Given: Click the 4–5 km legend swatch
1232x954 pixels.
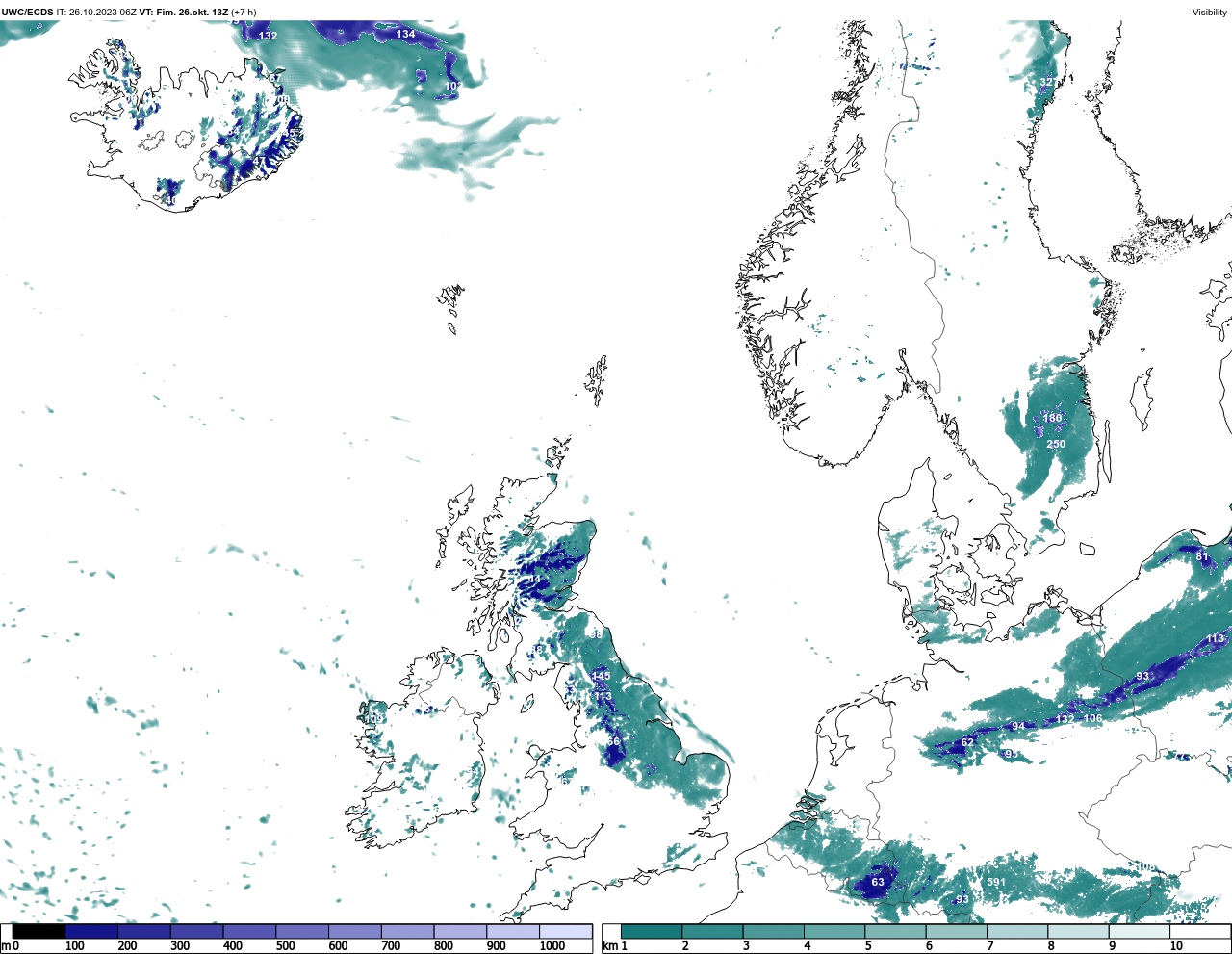Looking at the screenshot, I should [x=834, y=931].
